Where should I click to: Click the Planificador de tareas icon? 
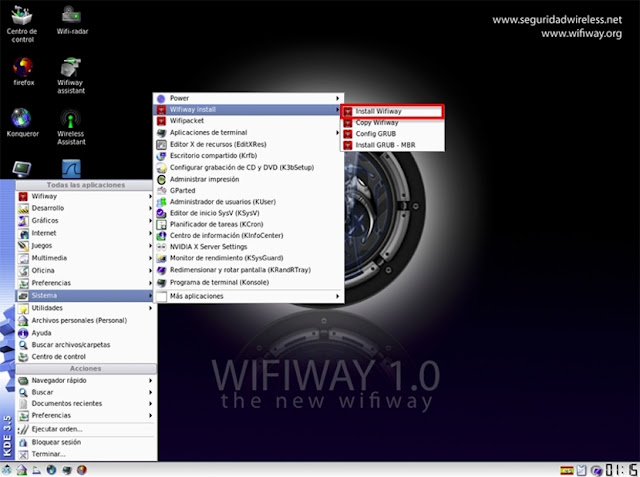pos(162,224)
